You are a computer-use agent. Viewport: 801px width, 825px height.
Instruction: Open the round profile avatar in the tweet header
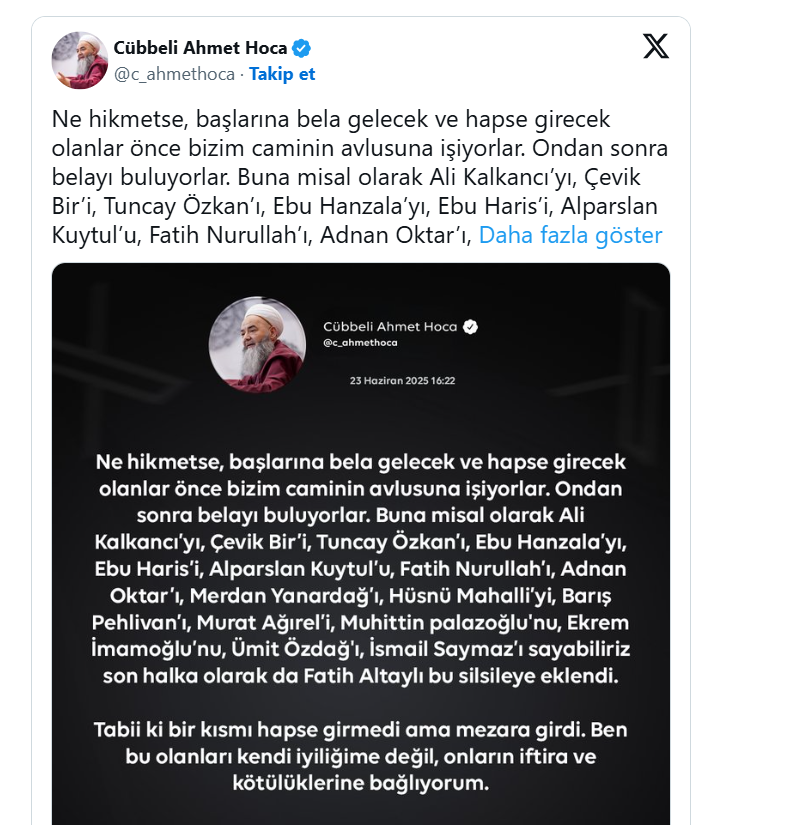79,60
